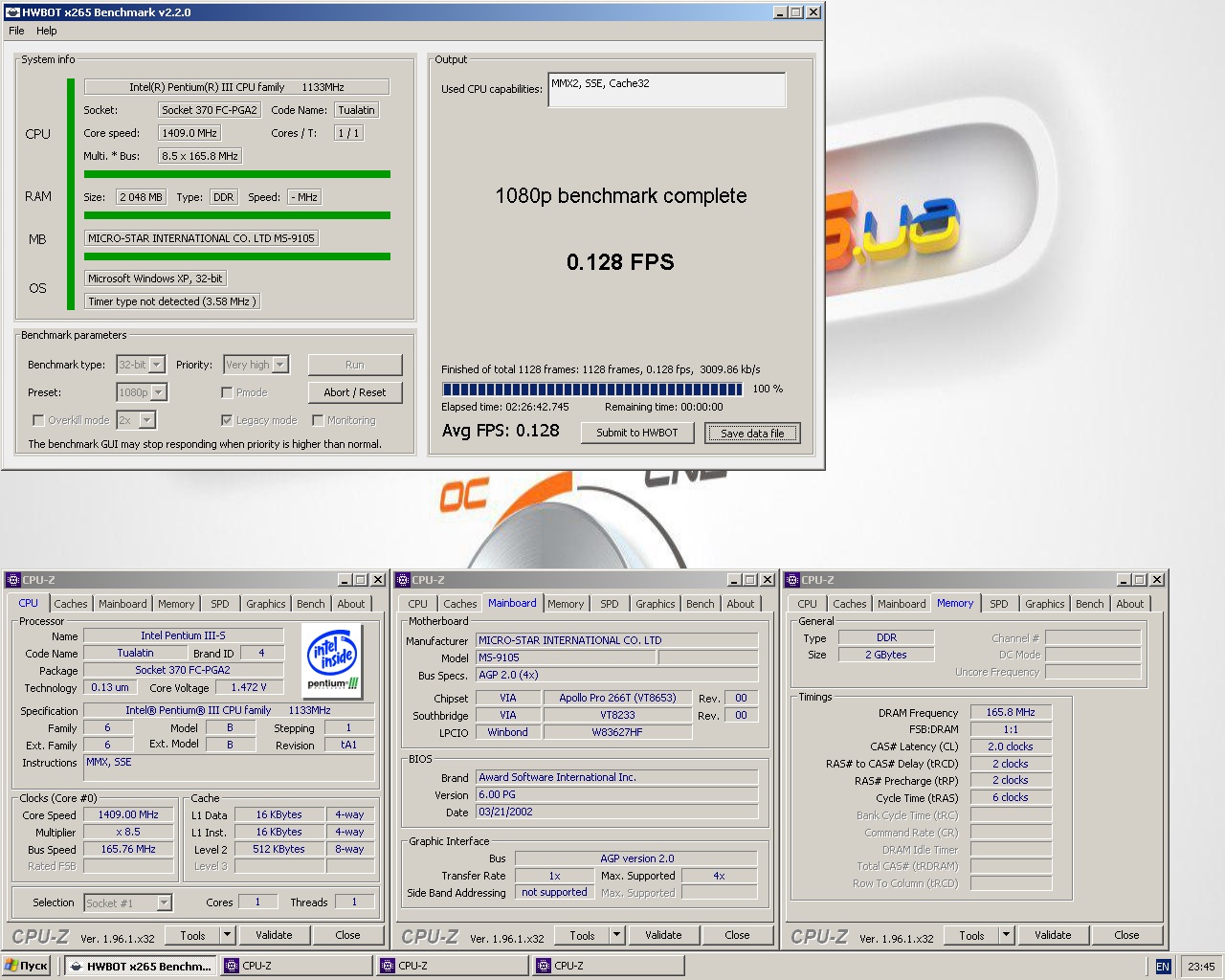Click Close in the first CPU-Z window
The height and width of the screenshot is (980, 1225).
click(347, 935)
